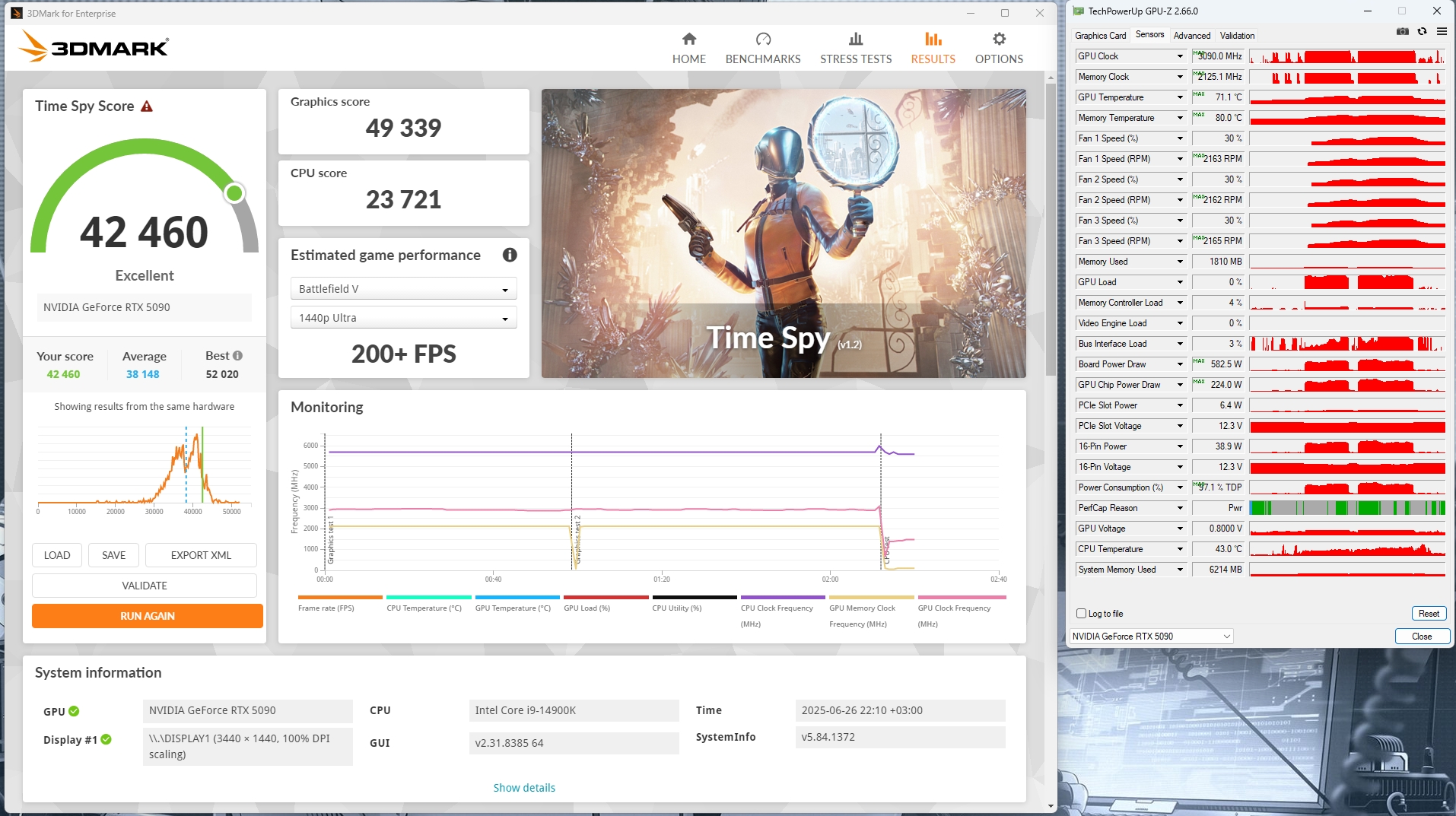Viewport: 1456px width, 816px height.
Task: Enable the Log to file checkbox
Action: (x=1081, y=614)
